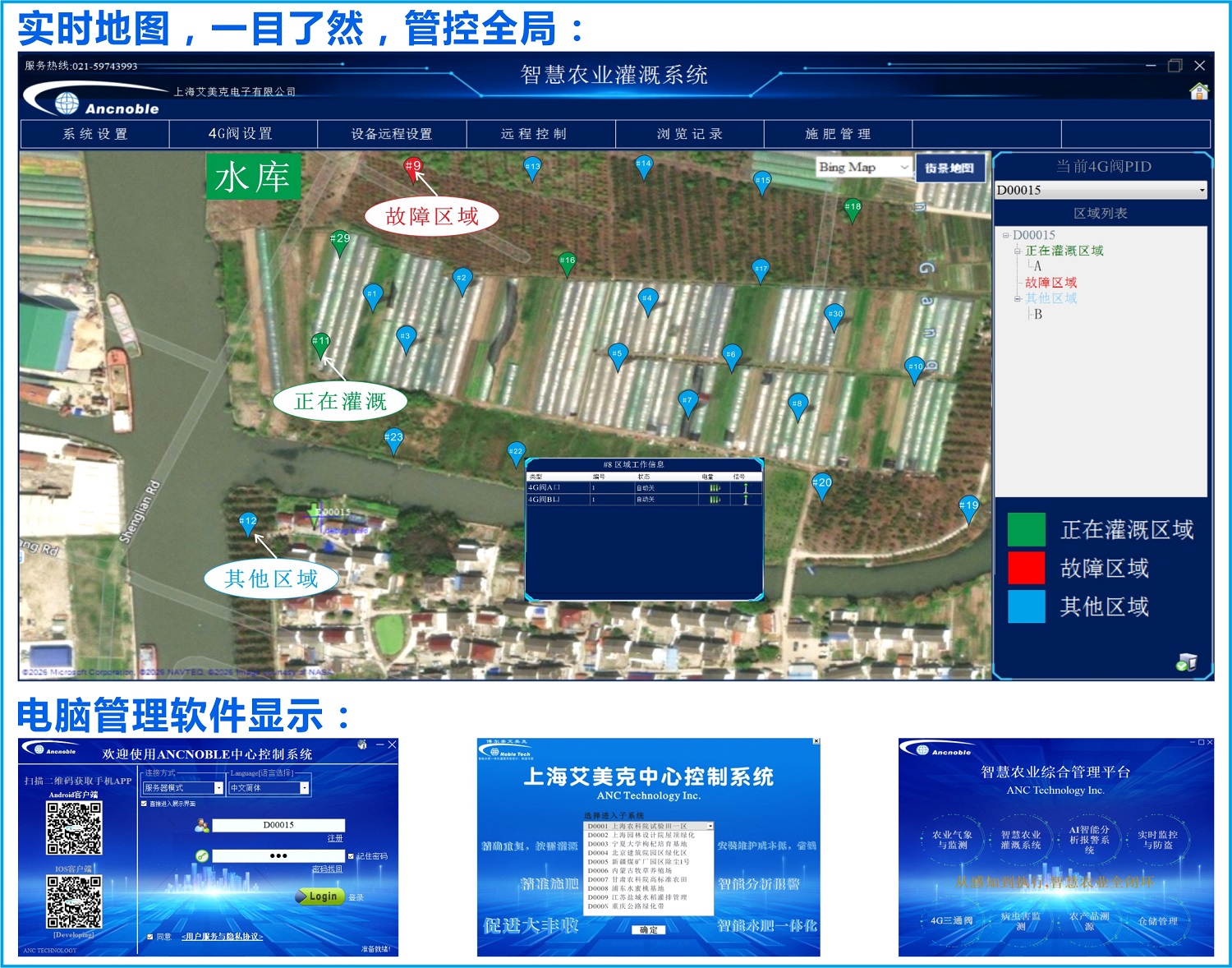1232x968 pixels.
Task: Click the 注册 link
Action: click(335, 838)
